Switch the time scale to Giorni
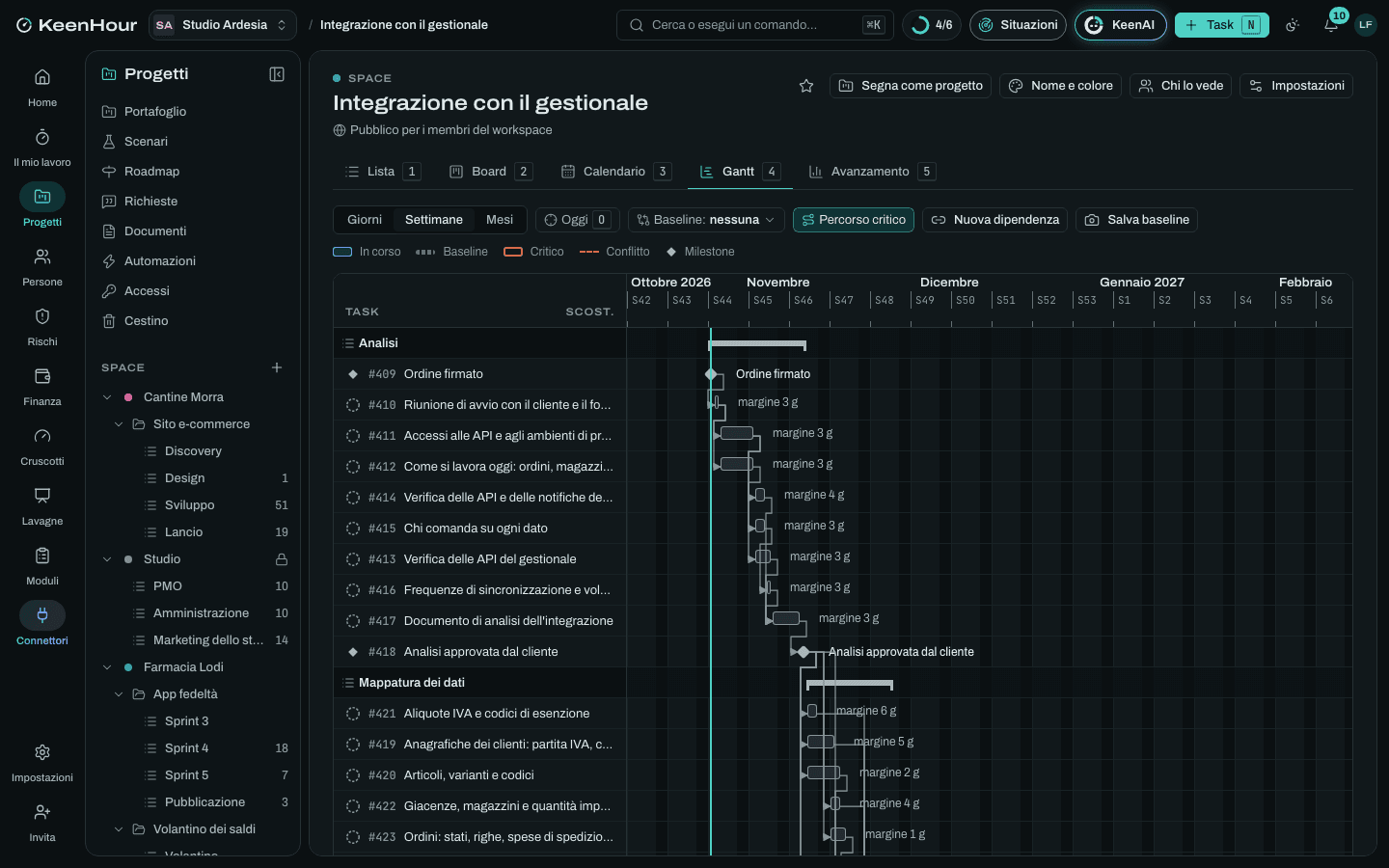Viewport: 1389px width, 868px height. (365, 220)
